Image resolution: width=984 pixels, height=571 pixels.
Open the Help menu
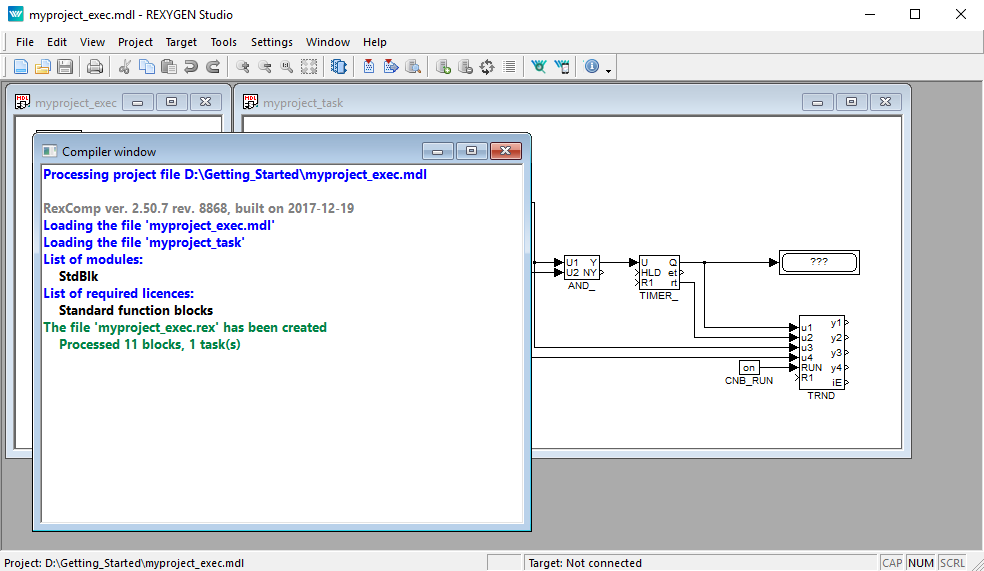375,42
